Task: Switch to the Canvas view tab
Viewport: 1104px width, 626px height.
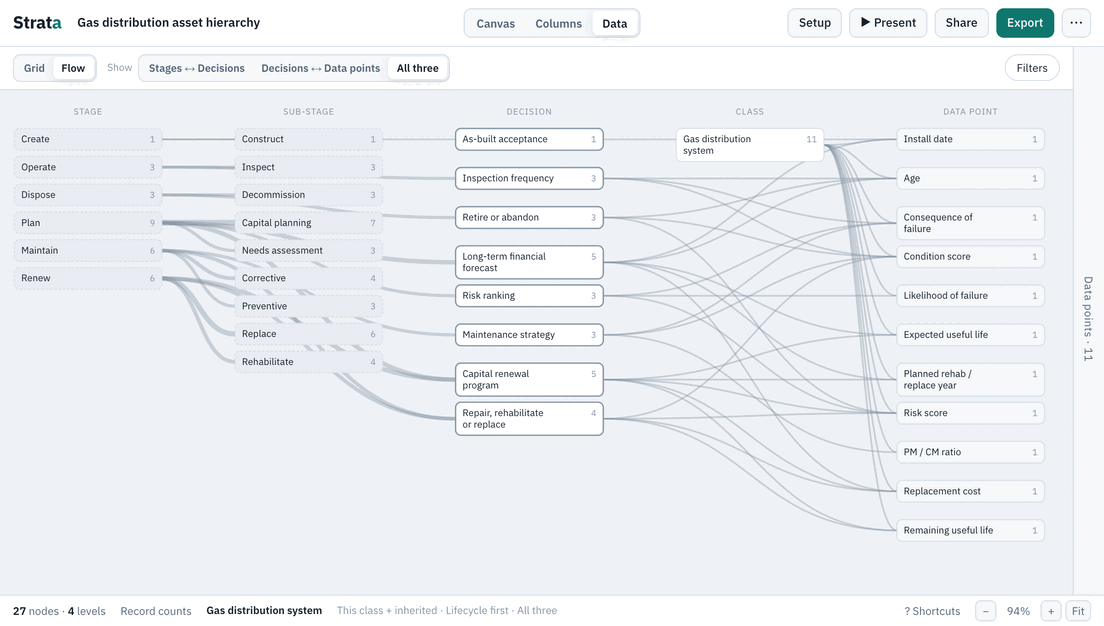Action: click(x=496, y=23)
